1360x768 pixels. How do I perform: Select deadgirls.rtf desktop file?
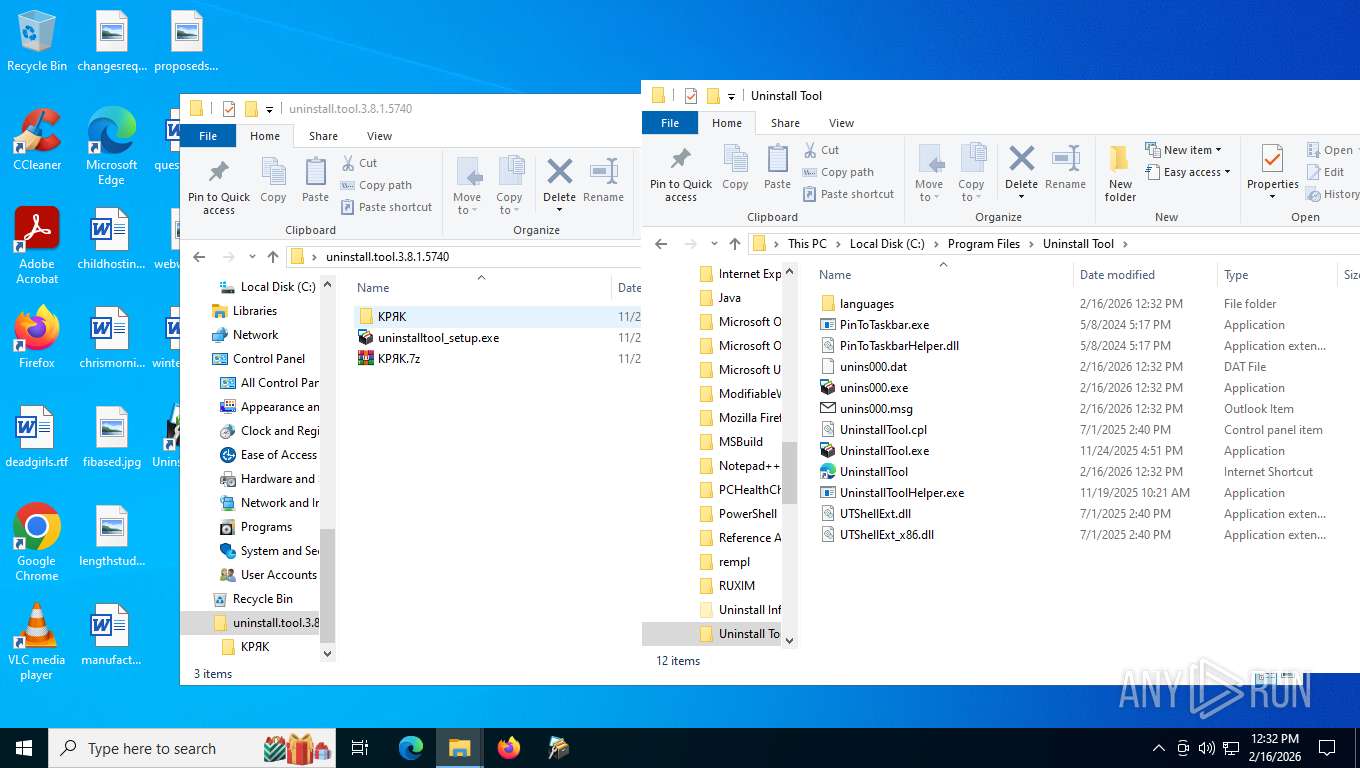tap(37, 437)
